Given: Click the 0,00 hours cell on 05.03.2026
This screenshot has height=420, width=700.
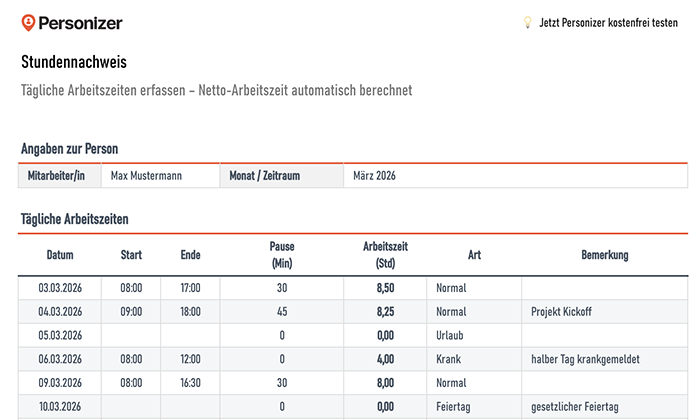Looking at the screenshot, I should coord(385,335).
